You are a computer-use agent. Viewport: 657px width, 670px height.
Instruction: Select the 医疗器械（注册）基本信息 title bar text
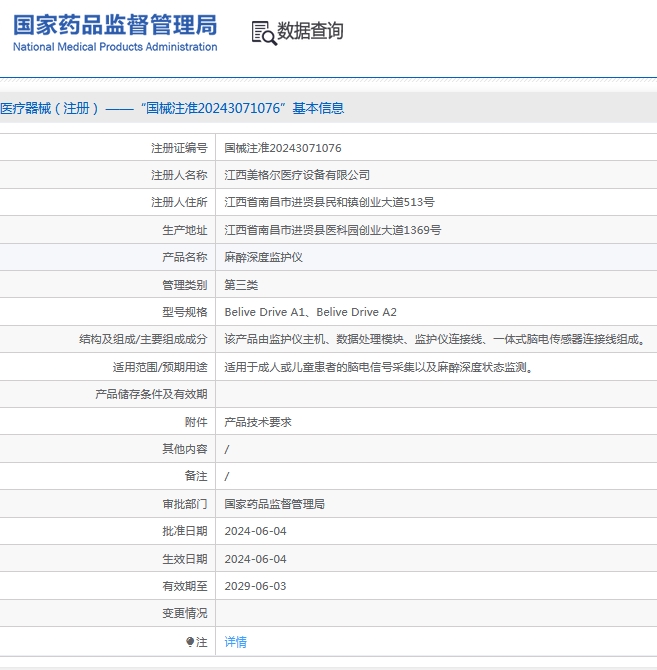(172, 108)
